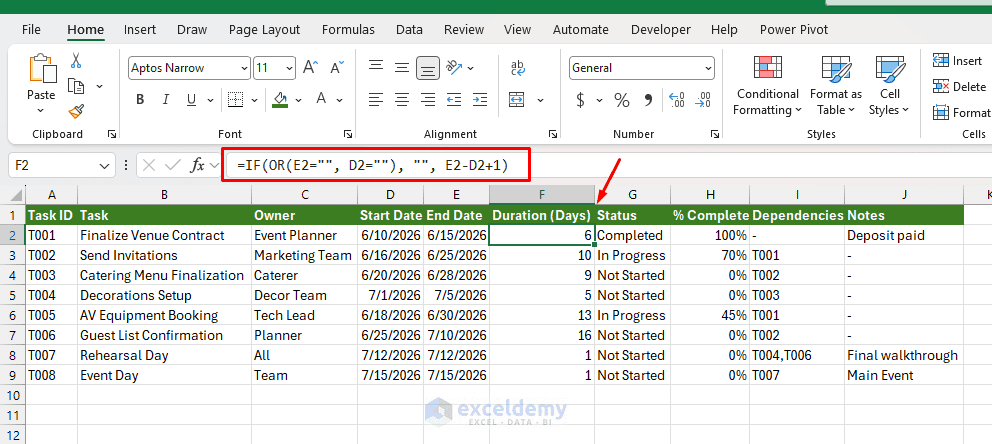Select Top Align icon
Viewport: 992px width, 444px height.
376,67
